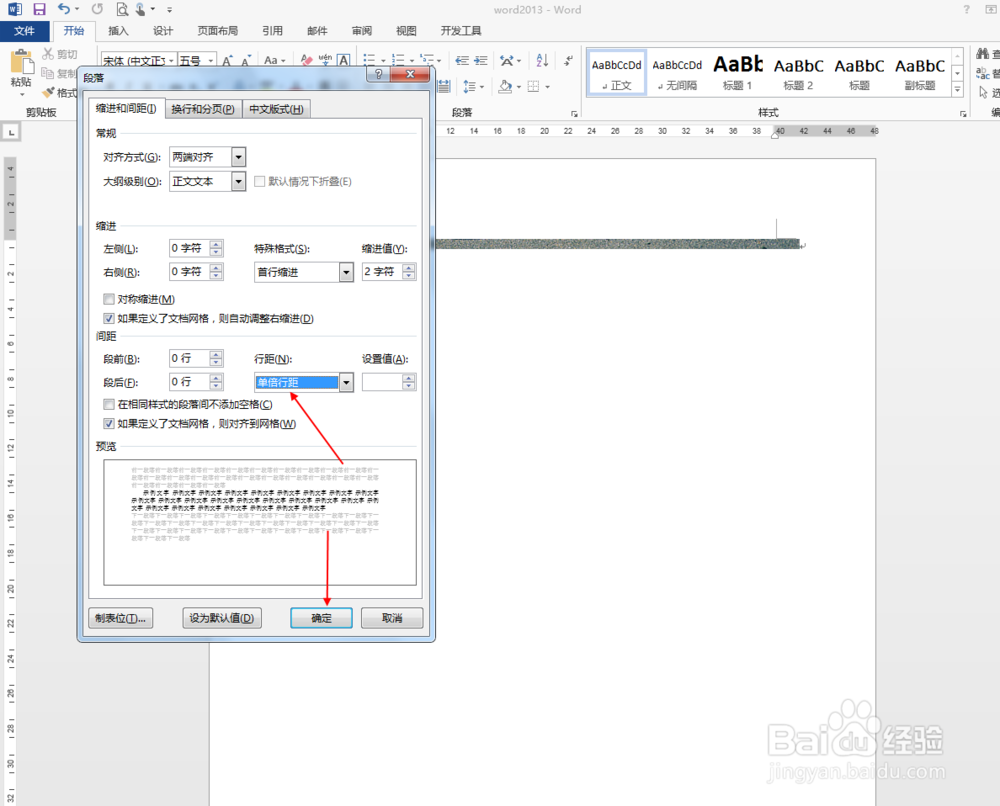Click the Decrease Indent icon
The image size is (1000, 806).
pyautogui.click(x=462, y=61)
